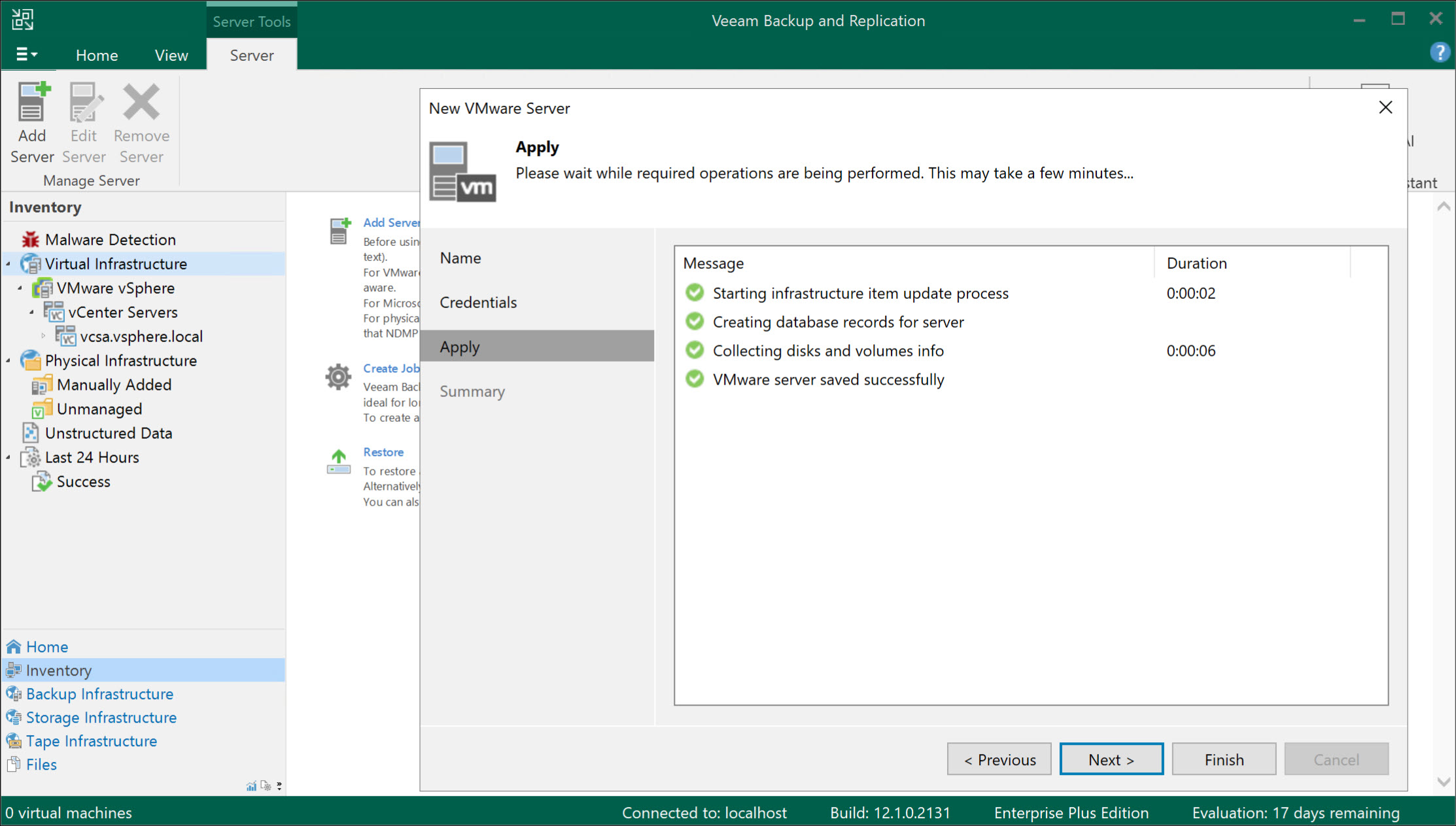Close the New VMware Server dialog
Viewport: 1456px width, 826px height.
coord(1385,108)
